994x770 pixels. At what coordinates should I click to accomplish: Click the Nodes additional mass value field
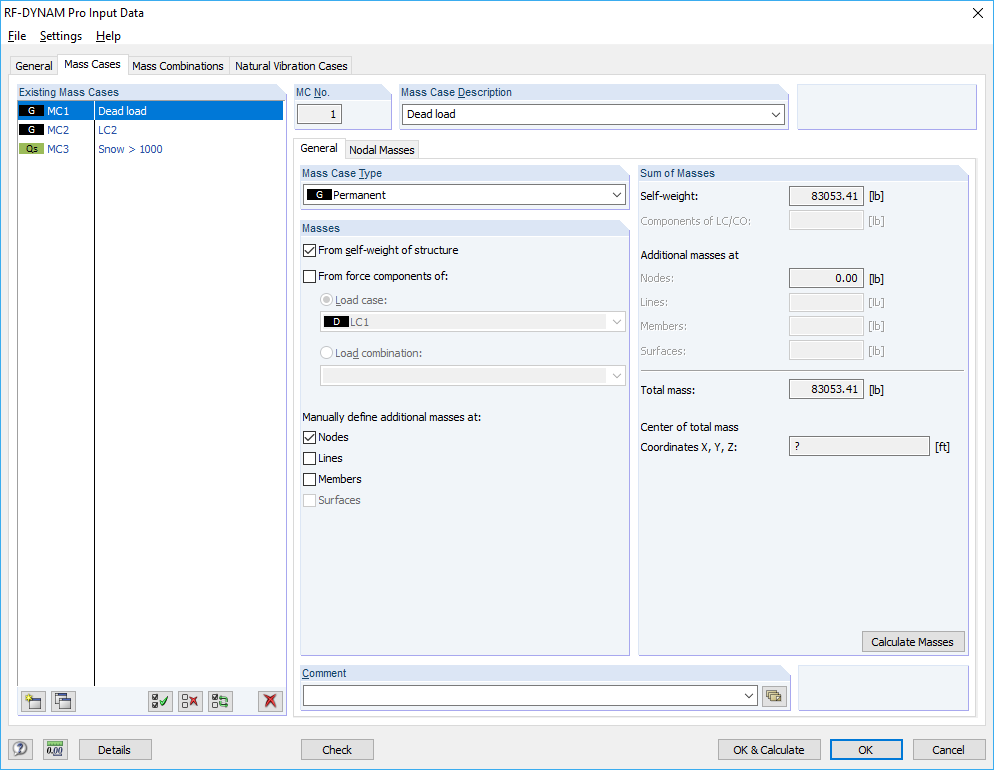click(x=826, y=278)
